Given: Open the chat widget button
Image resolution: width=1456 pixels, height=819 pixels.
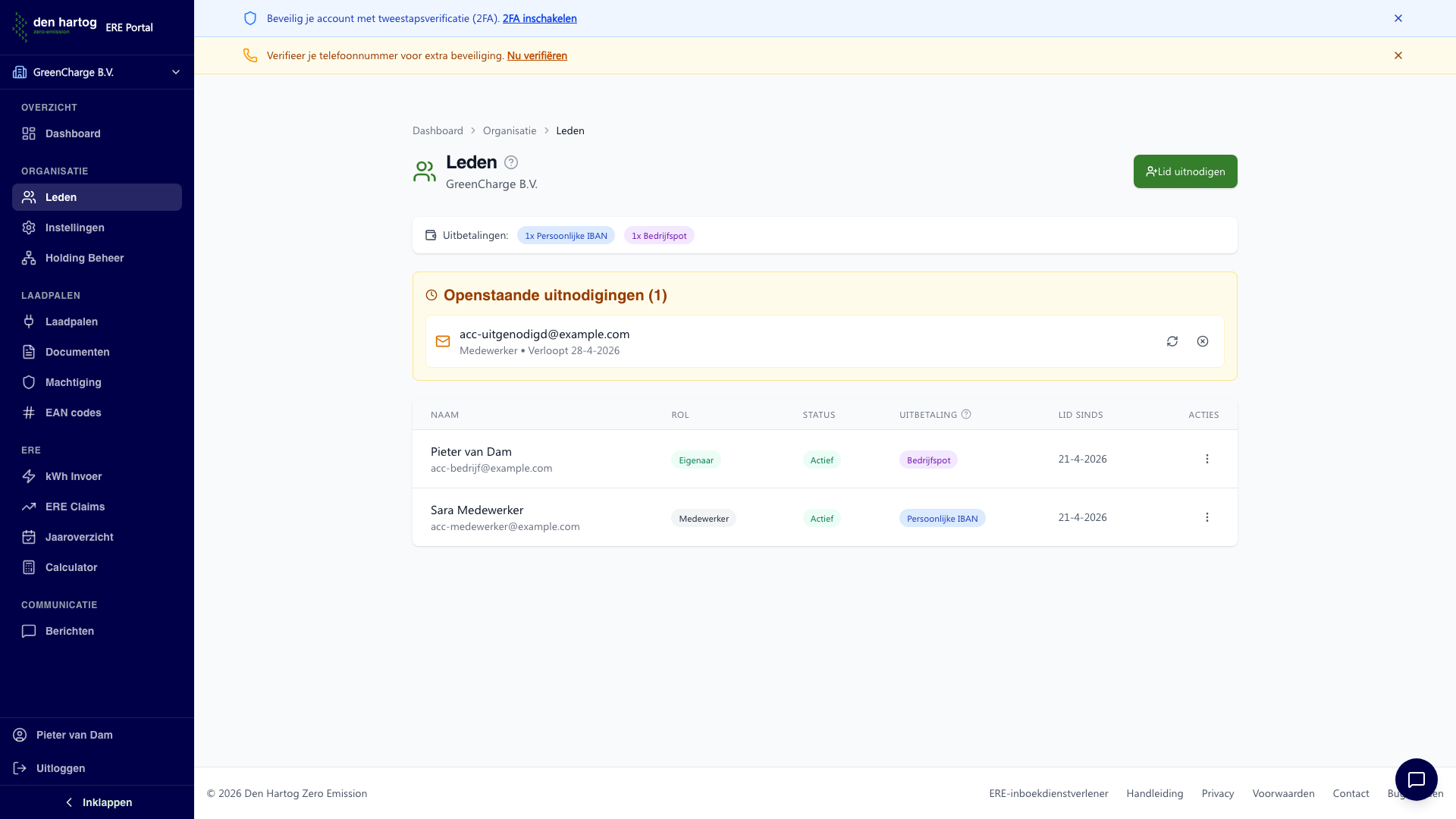Looking at the screenshot, I should [1417, 780].
